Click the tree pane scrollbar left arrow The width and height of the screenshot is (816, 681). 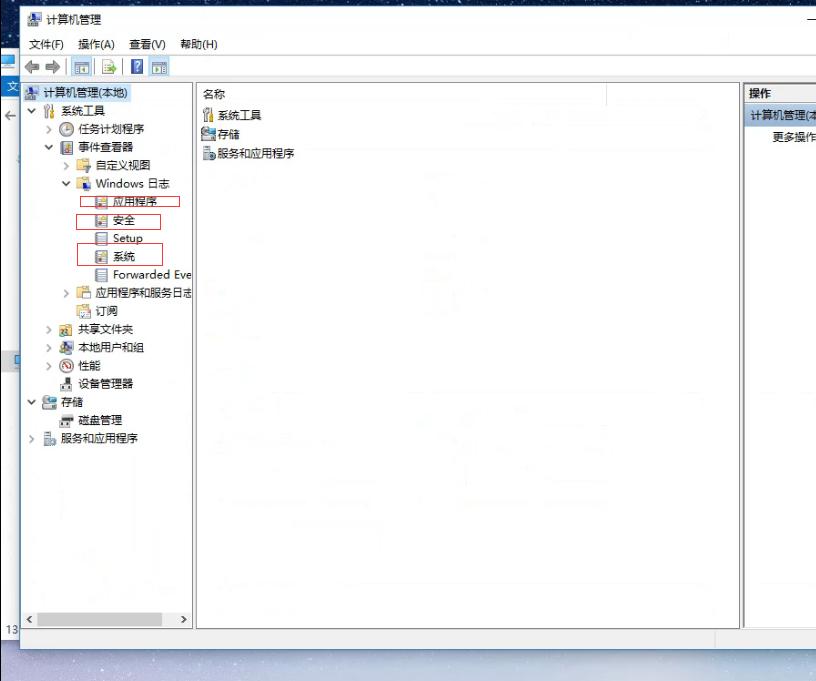[x=30, y=619]
